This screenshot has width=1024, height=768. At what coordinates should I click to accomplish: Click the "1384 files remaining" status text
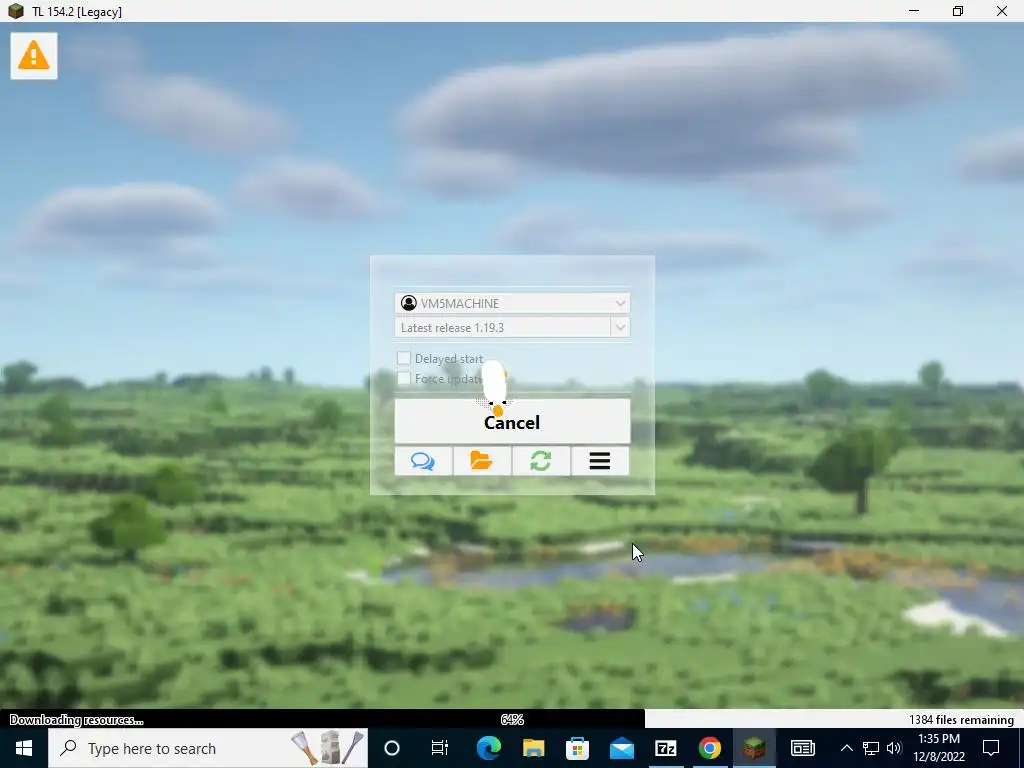(961, 720)
